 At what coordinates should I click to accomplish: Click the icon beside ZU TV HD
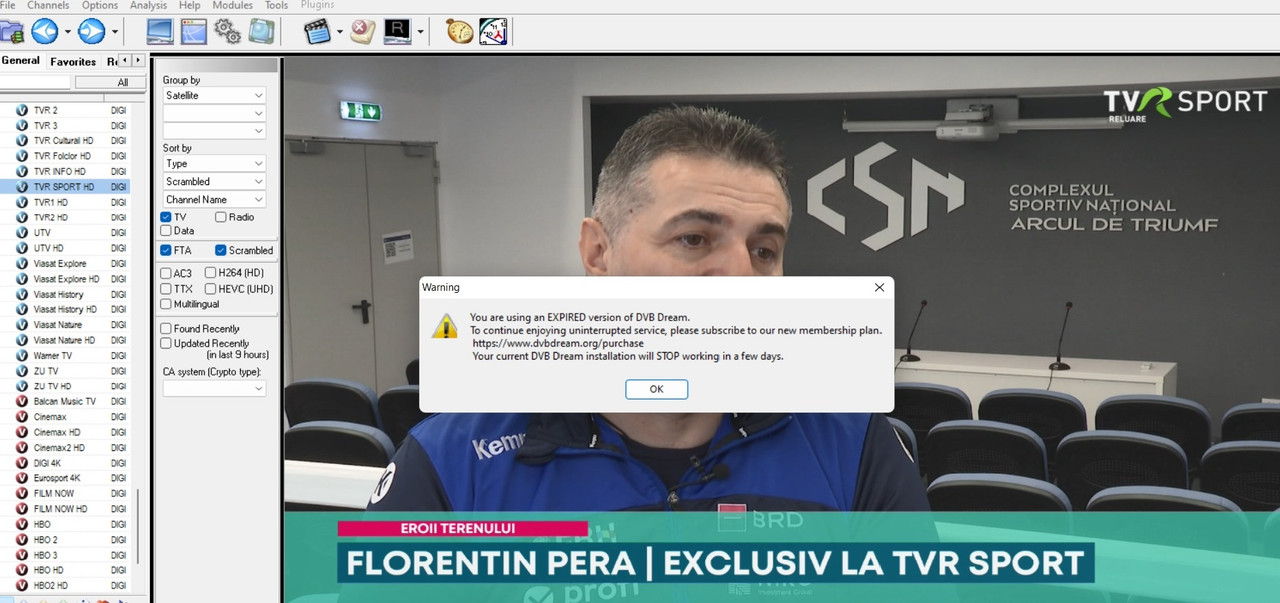click(x=22, y=386)
